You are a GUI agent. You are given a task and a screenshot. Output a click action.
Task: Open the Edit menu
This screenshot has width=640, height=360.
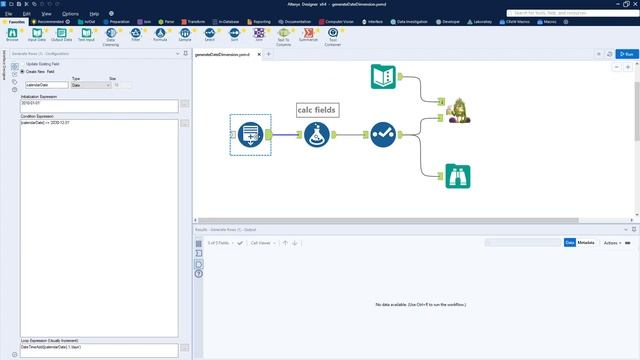(x=27, y=13)
